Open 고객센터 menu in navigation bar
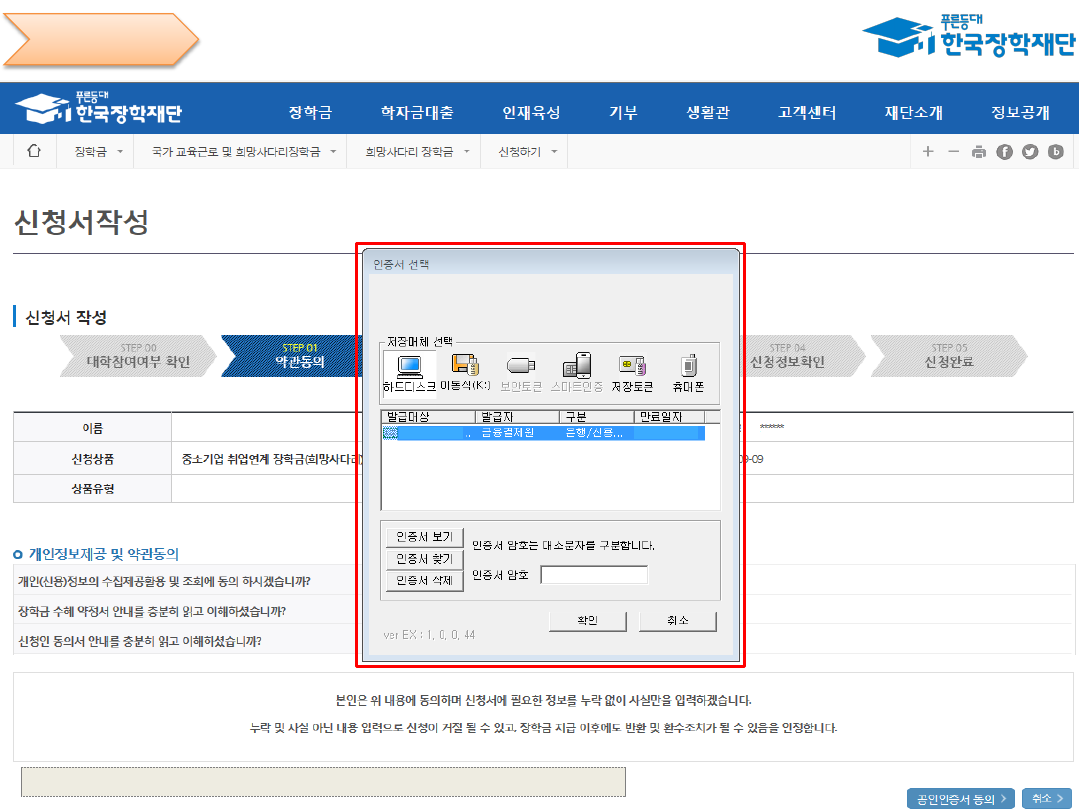 [807, 112]
